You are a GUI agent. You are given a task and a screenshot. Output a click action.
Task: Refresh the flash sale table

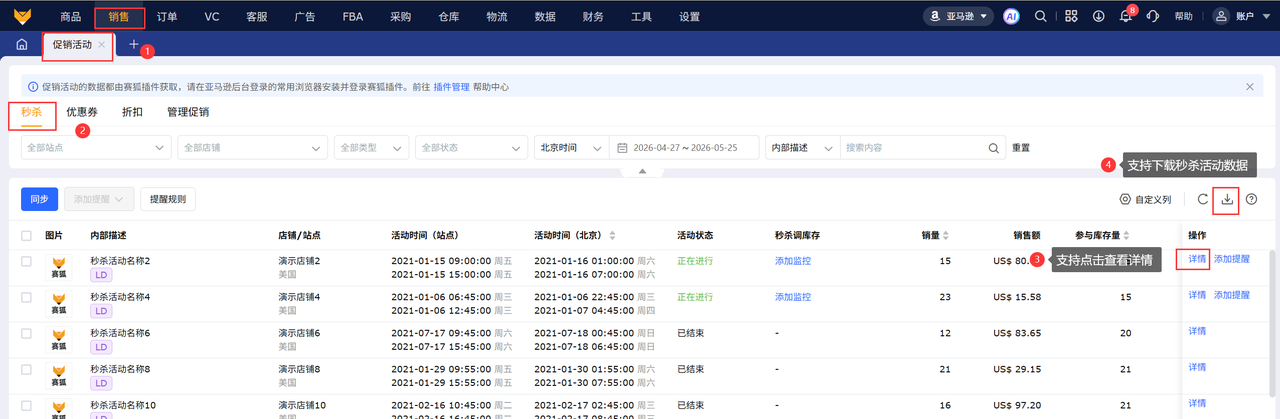[1203, 200]
